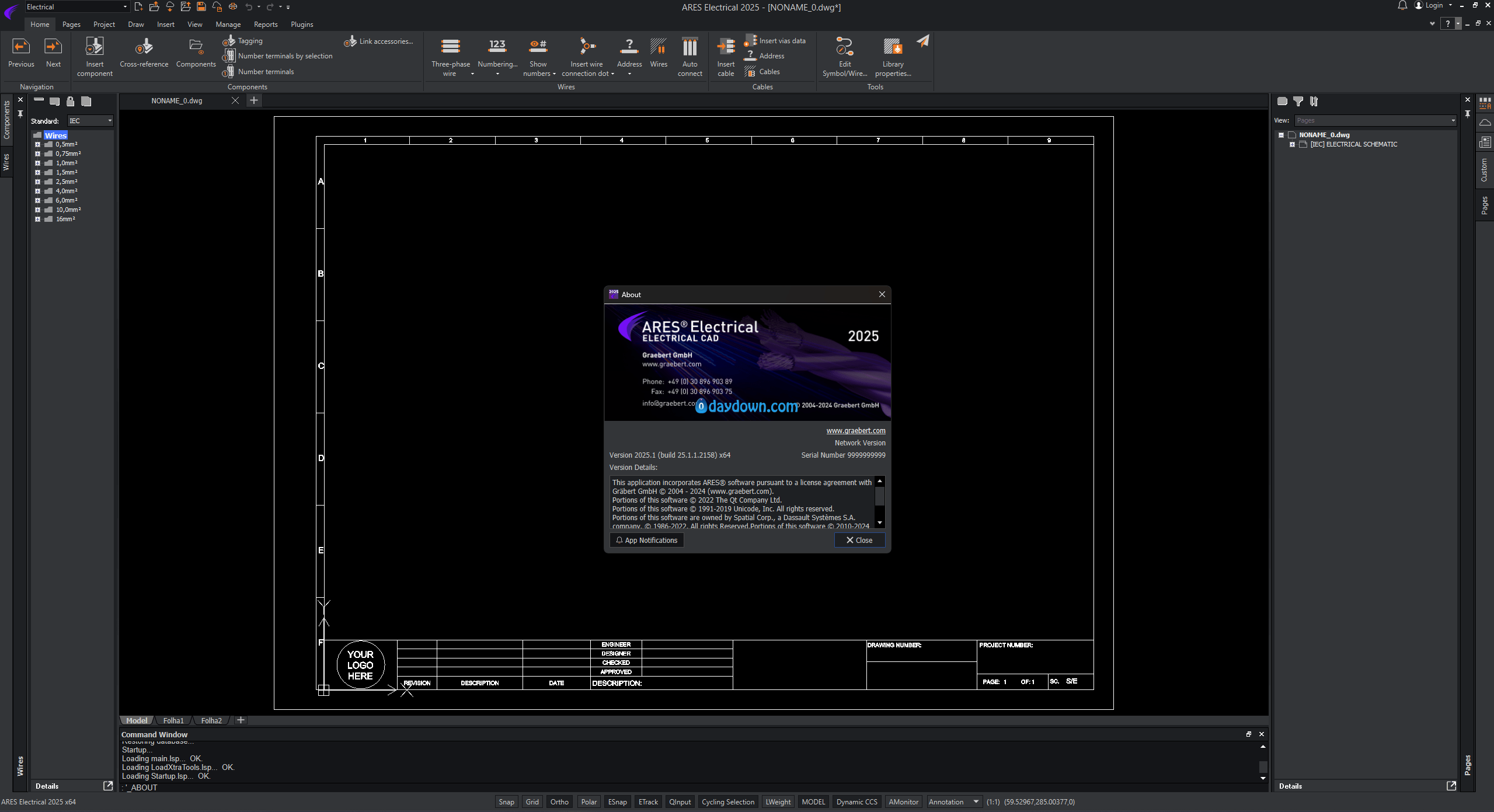Viewport: 1494px width, 812px height.
Task: Toggle ETrack in the status bar
Action: pyautogui.click(x=647, y=802)
